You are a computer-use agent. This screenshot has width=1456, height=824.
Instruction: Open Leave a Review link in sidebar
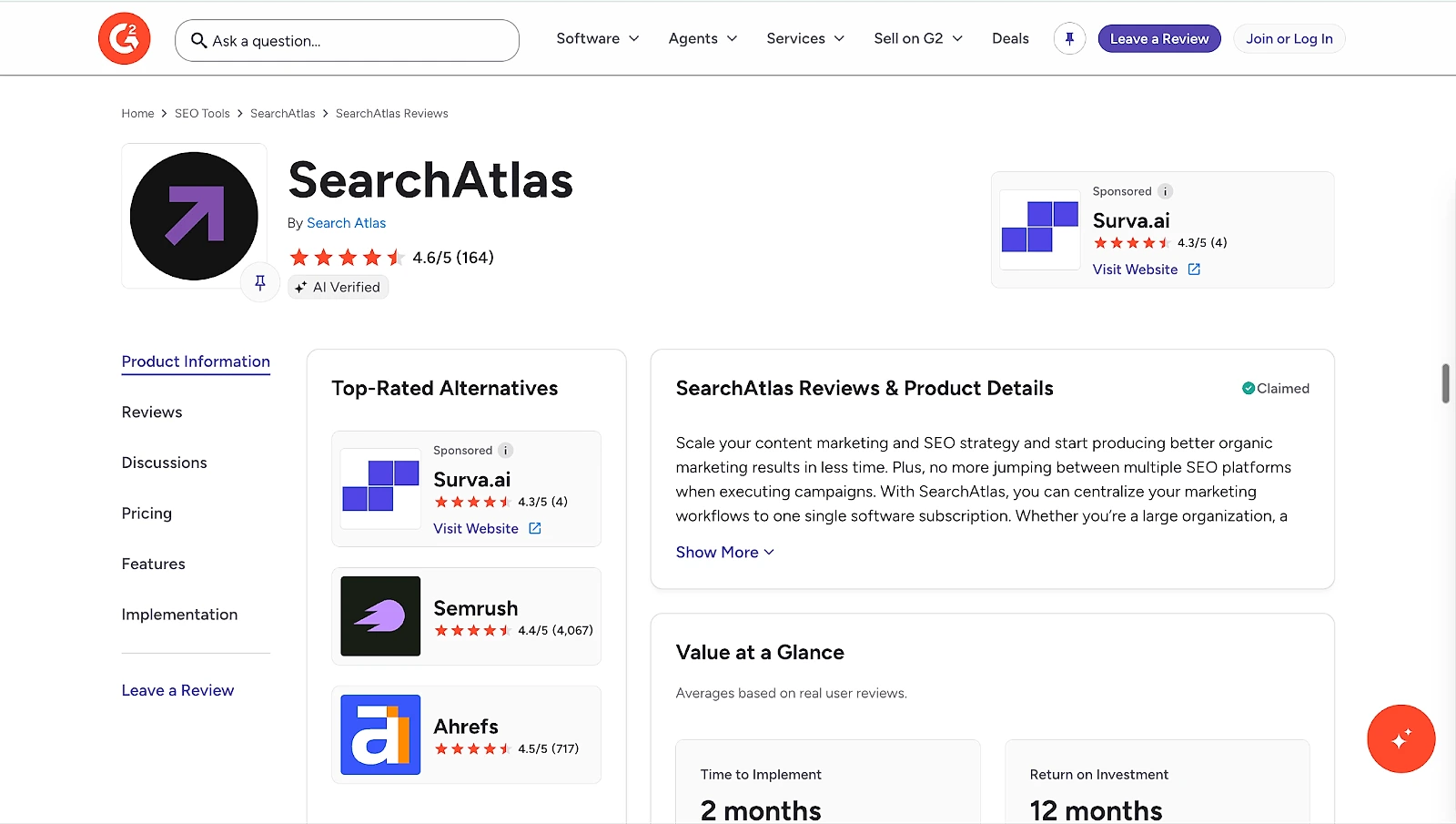(177, 690)
